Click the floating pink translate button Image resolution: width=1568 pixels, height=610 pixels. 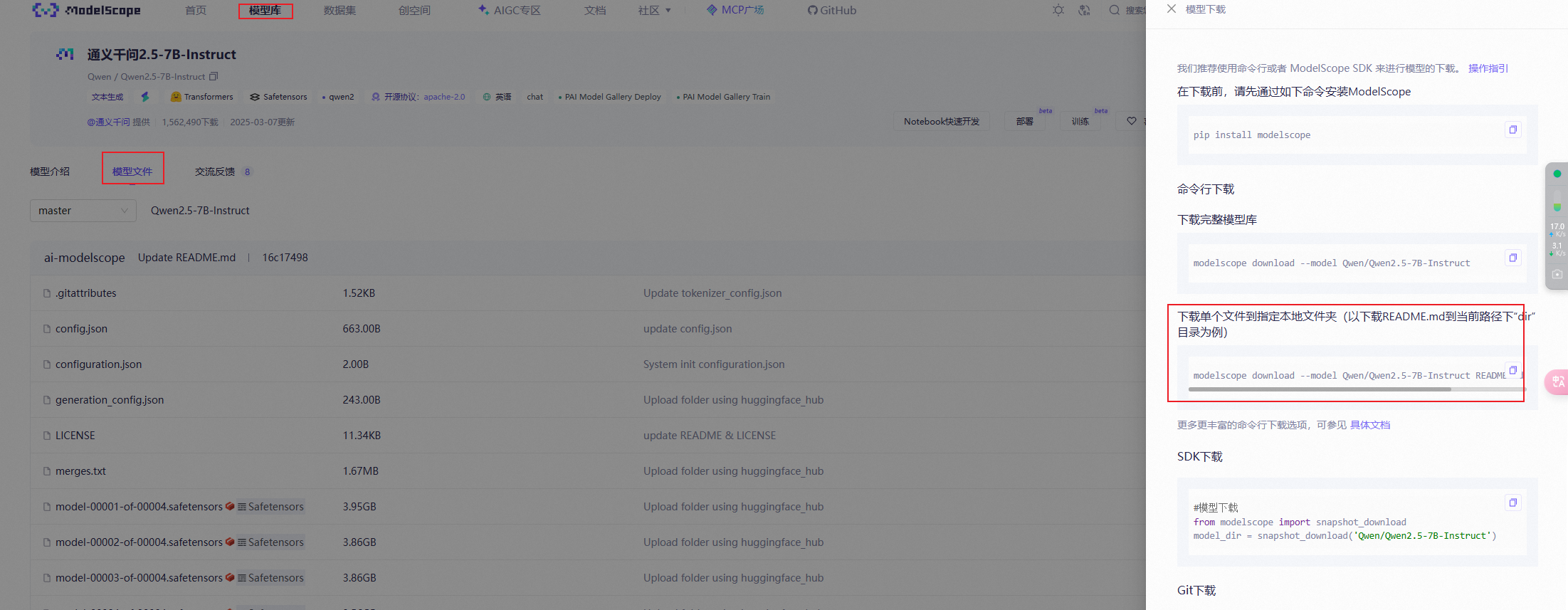coord(1557,382)
